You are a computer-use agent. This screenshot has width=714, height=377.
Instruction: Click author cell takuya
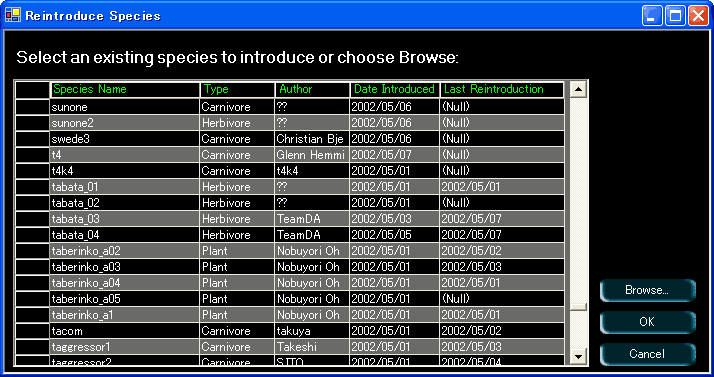click(x=312, y=331)
